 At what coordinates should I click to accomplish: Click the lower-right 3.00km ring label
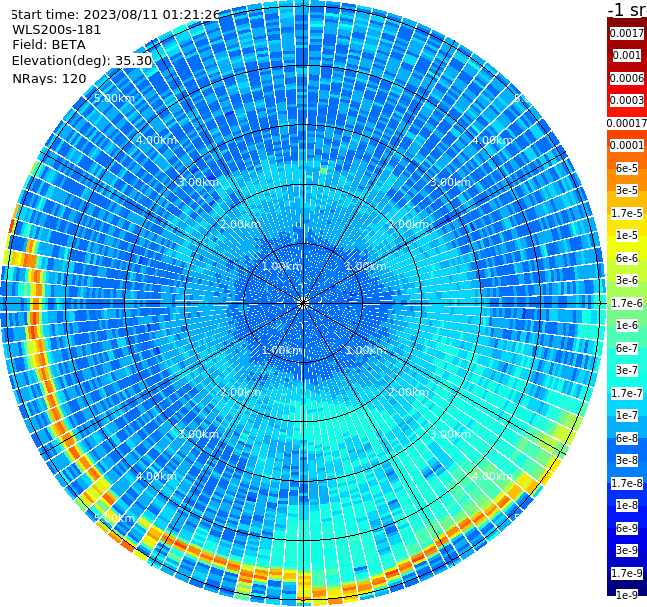click(x=451, y=434)
